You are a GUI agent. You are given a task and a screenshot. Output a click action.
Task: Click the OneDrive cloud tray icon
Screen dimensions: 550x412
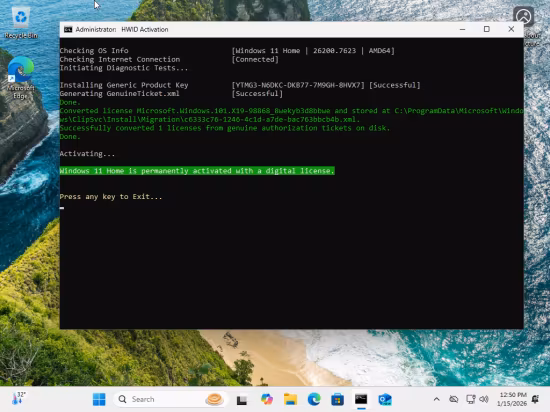pos(454,399)
